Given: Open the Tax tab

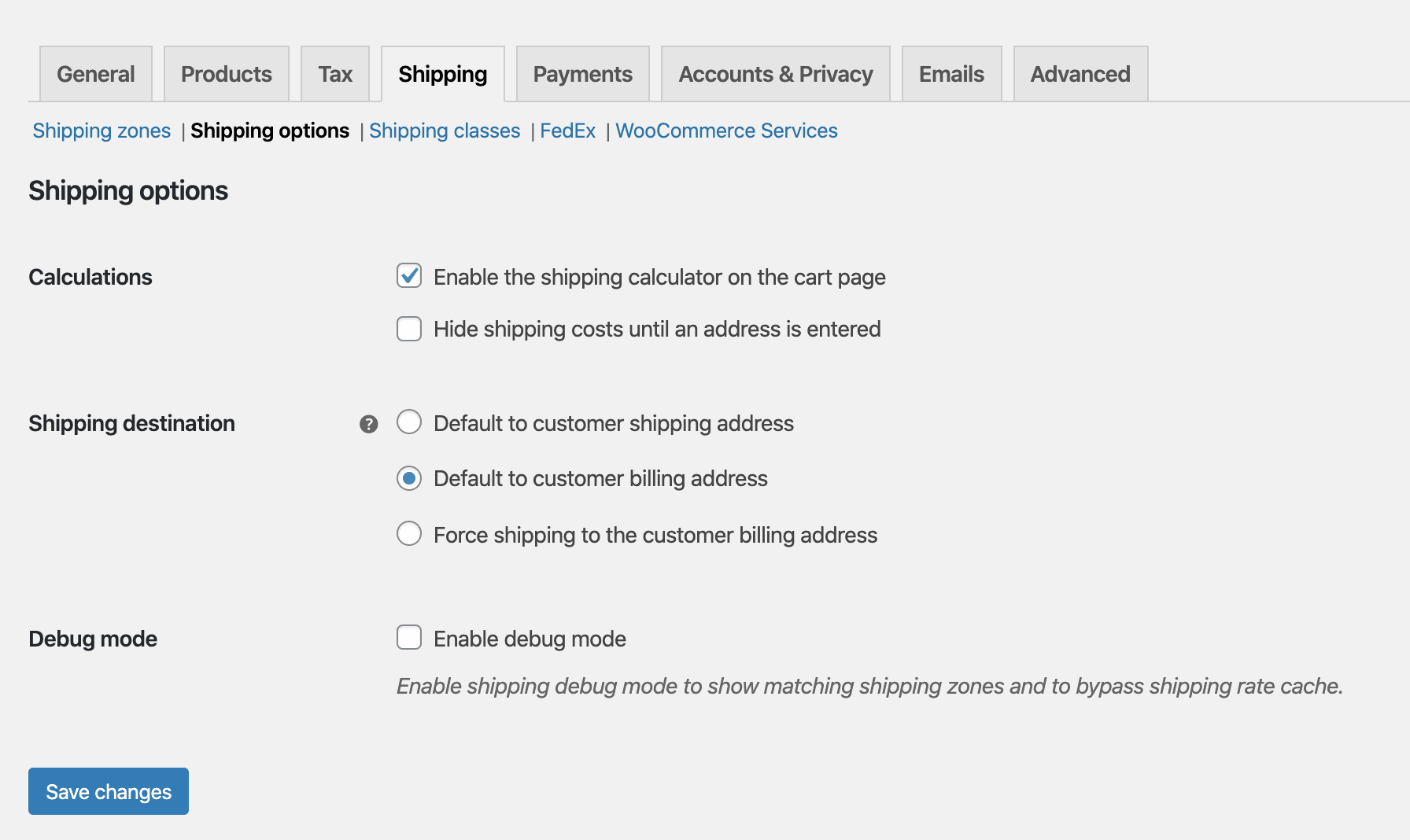Looking at the screenshot, I should 335,74.
